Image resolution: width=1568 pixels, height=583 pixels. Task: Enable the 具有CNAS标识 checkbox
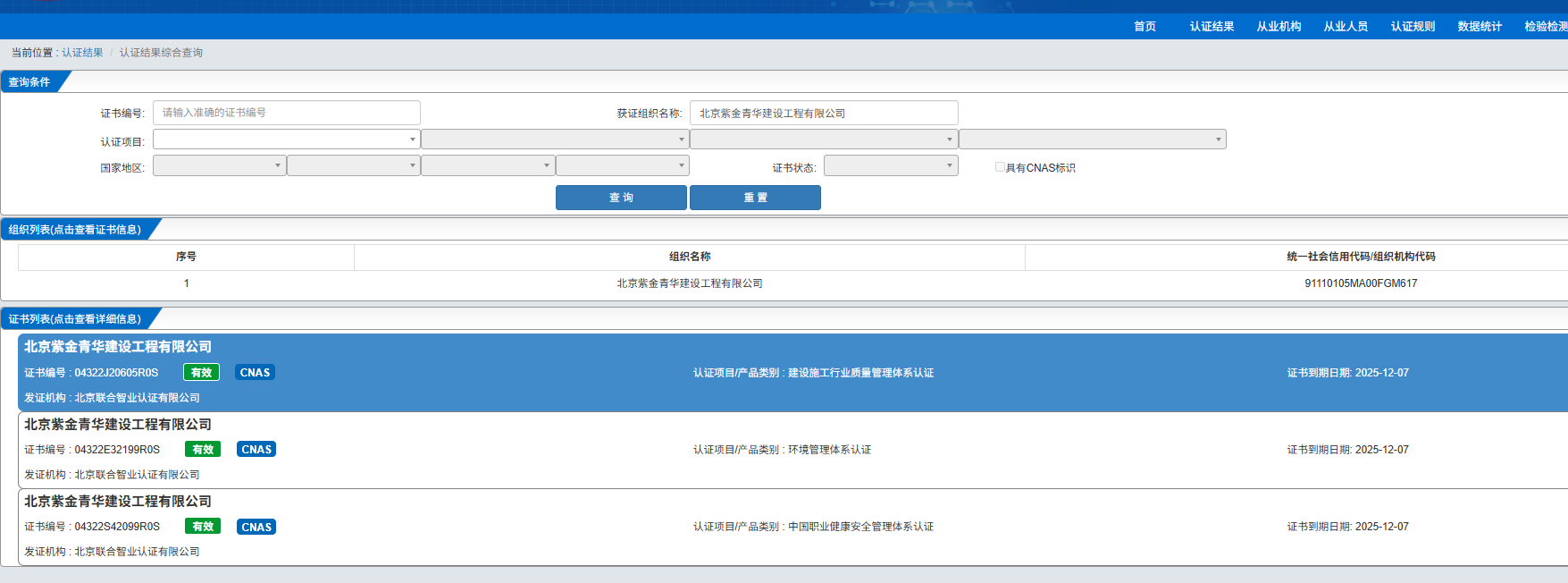click(1000, 167)
